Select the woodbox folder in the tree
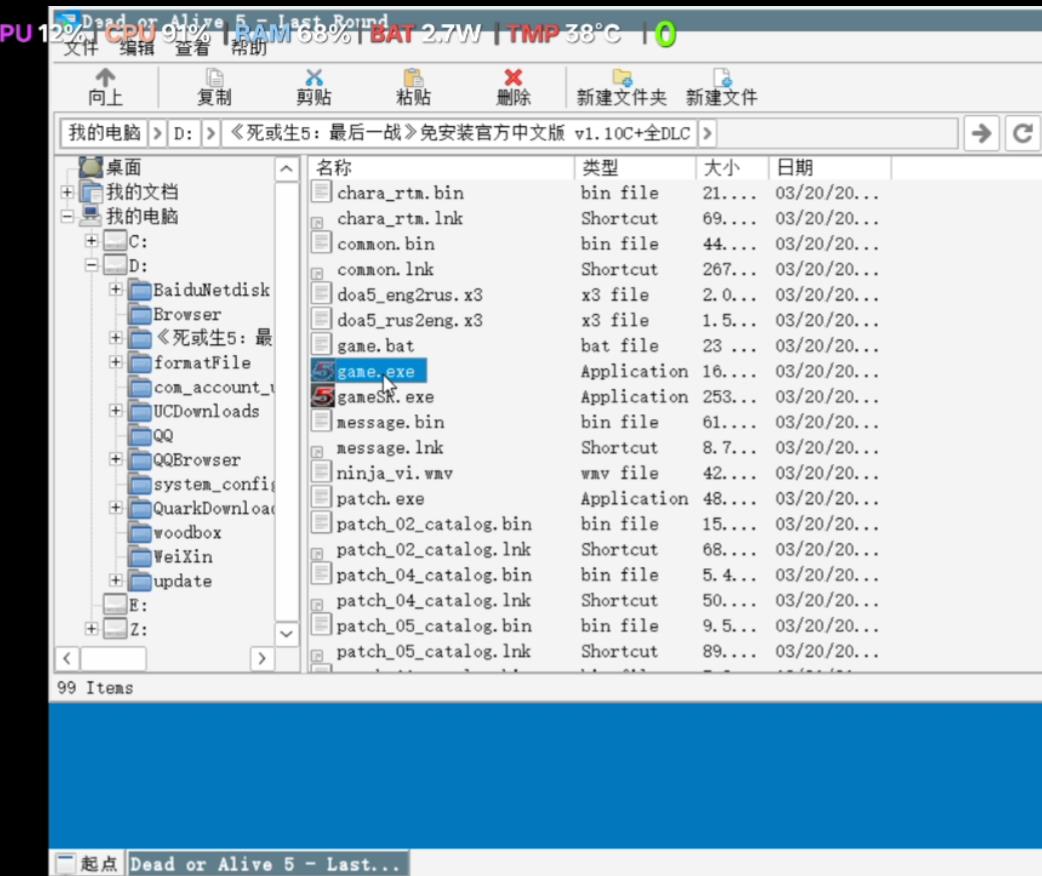 point(187,533)
